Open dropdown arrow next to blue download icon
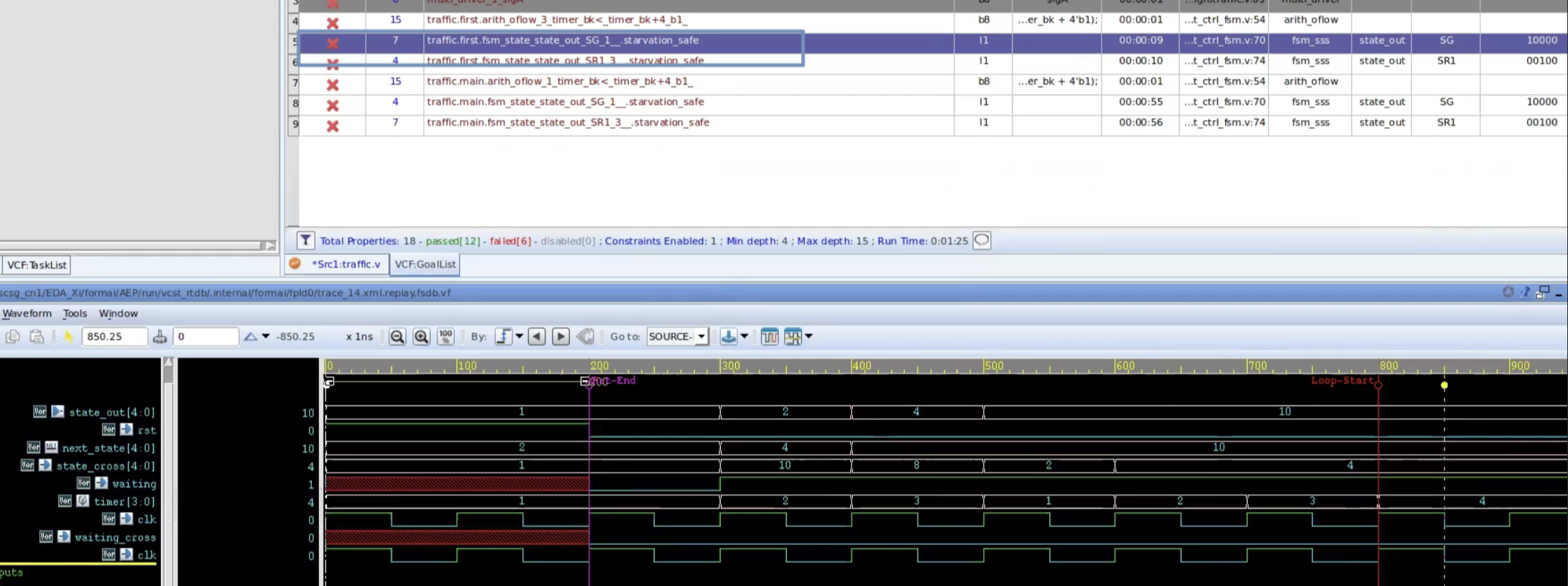This screenshot has height=586, width=1568. [x=744, y=336]
